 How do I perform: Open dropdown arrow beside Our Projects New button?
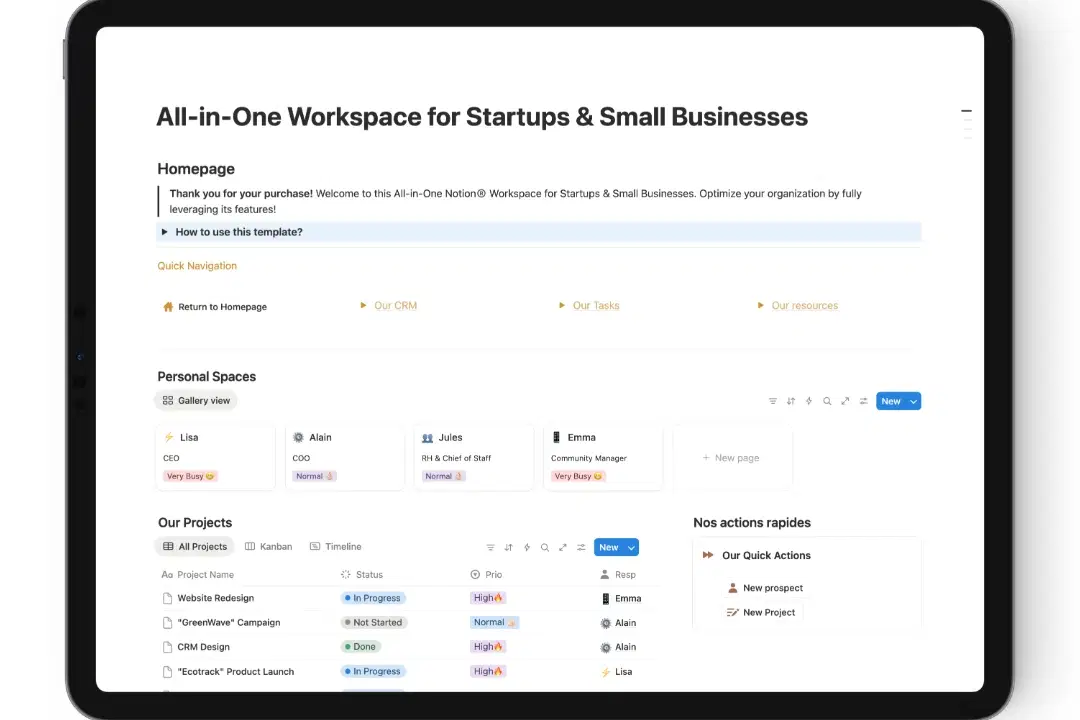coord(631,547)
